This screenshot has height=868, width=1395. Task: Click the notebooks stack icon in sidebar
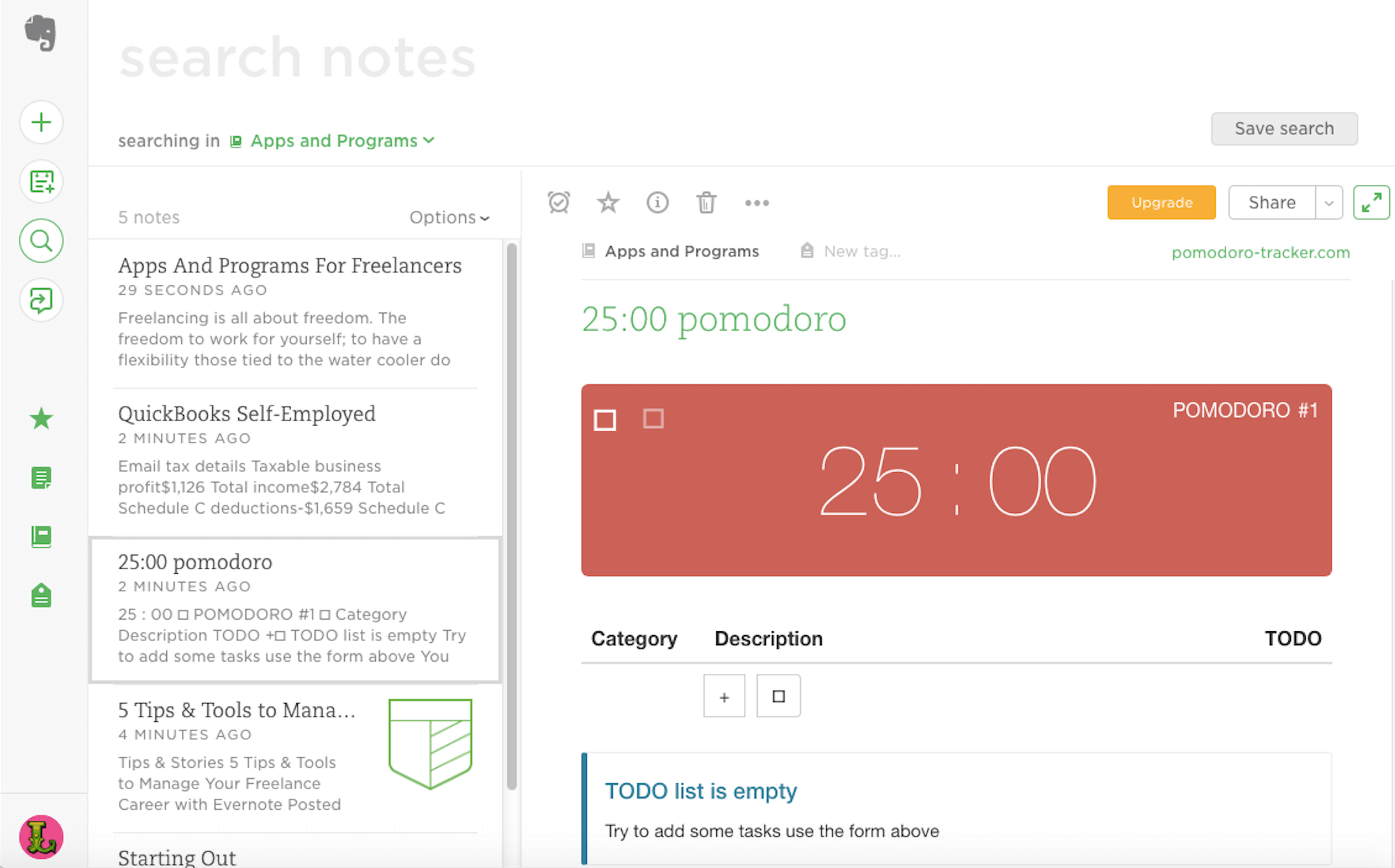tap(40, 535)
